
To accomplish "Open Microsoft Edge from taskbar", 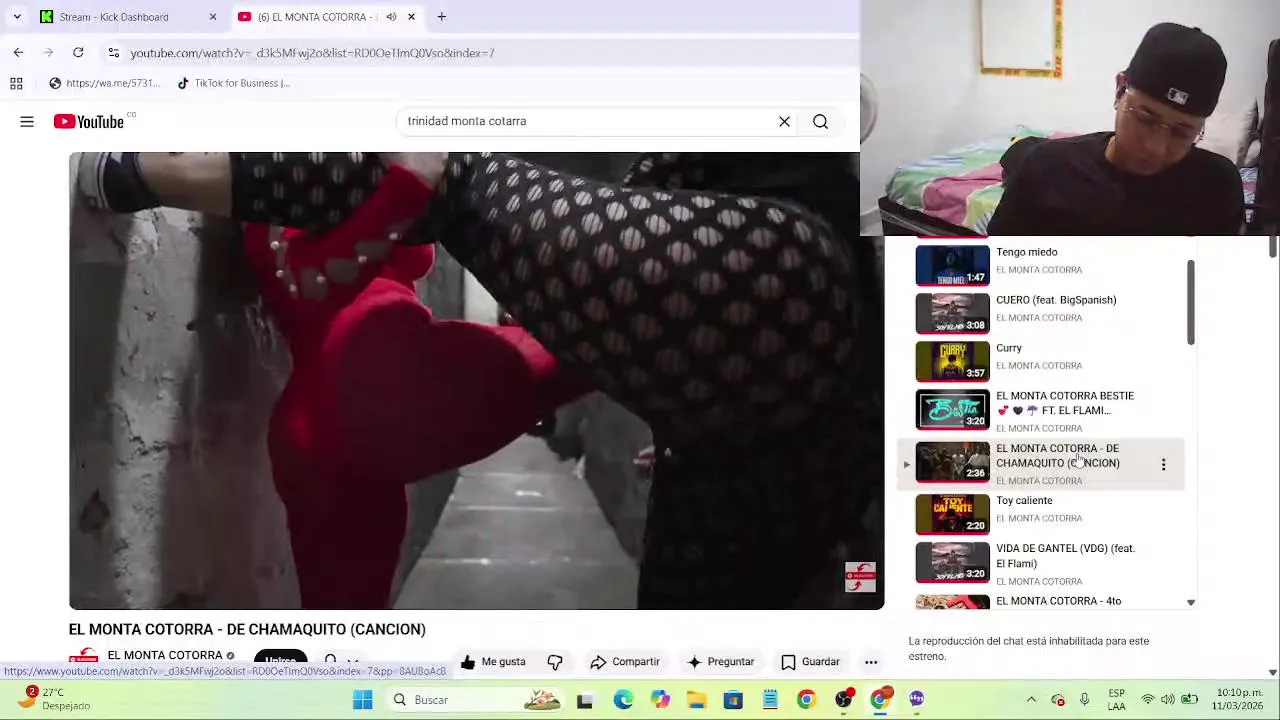I will click(x=623, y=700).
